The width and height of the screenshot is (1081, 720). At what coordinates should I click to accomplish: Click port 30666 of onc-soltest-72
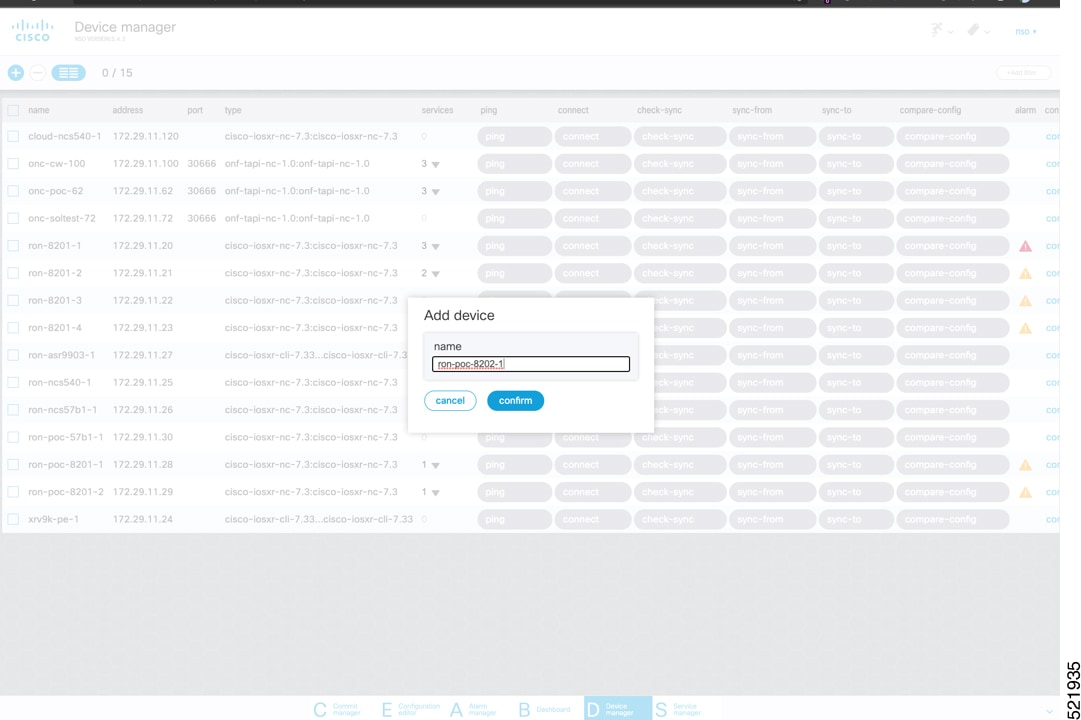[x=201, y=219]
